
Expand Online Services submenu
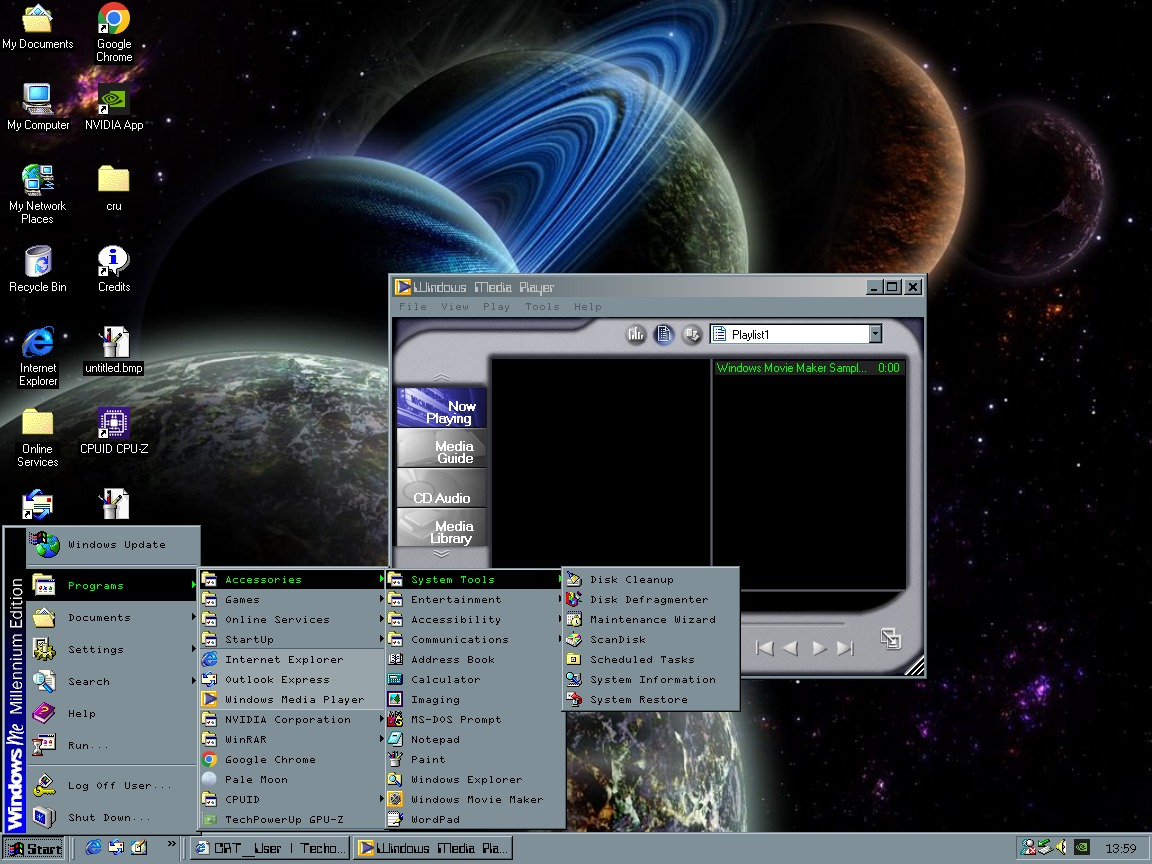(292, 619)
